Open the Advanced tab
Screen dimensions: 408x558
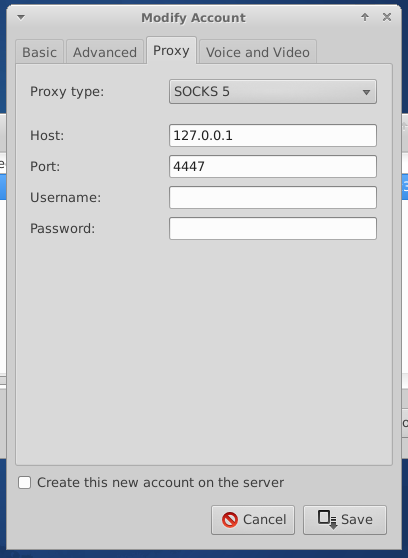(x=105, y=52)
